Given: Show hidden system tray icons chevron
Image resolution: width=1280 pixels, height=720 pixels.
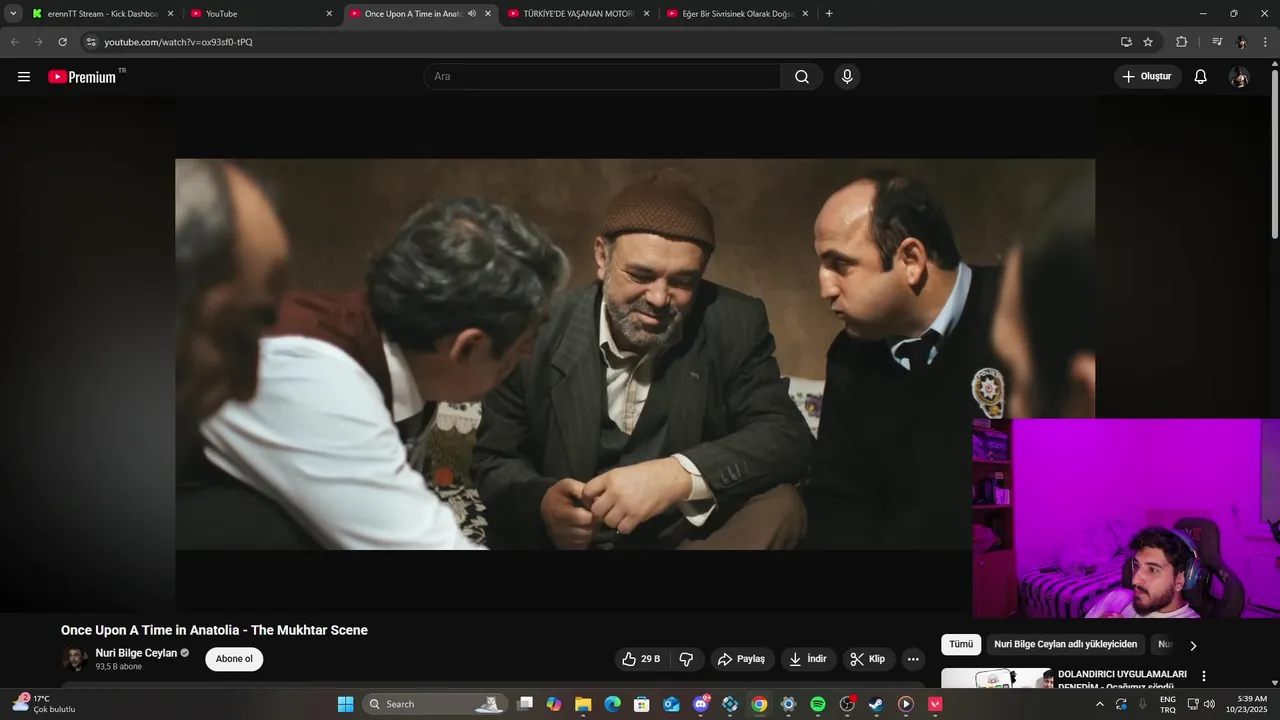Looking at the screenshot, I should 1100,704.
